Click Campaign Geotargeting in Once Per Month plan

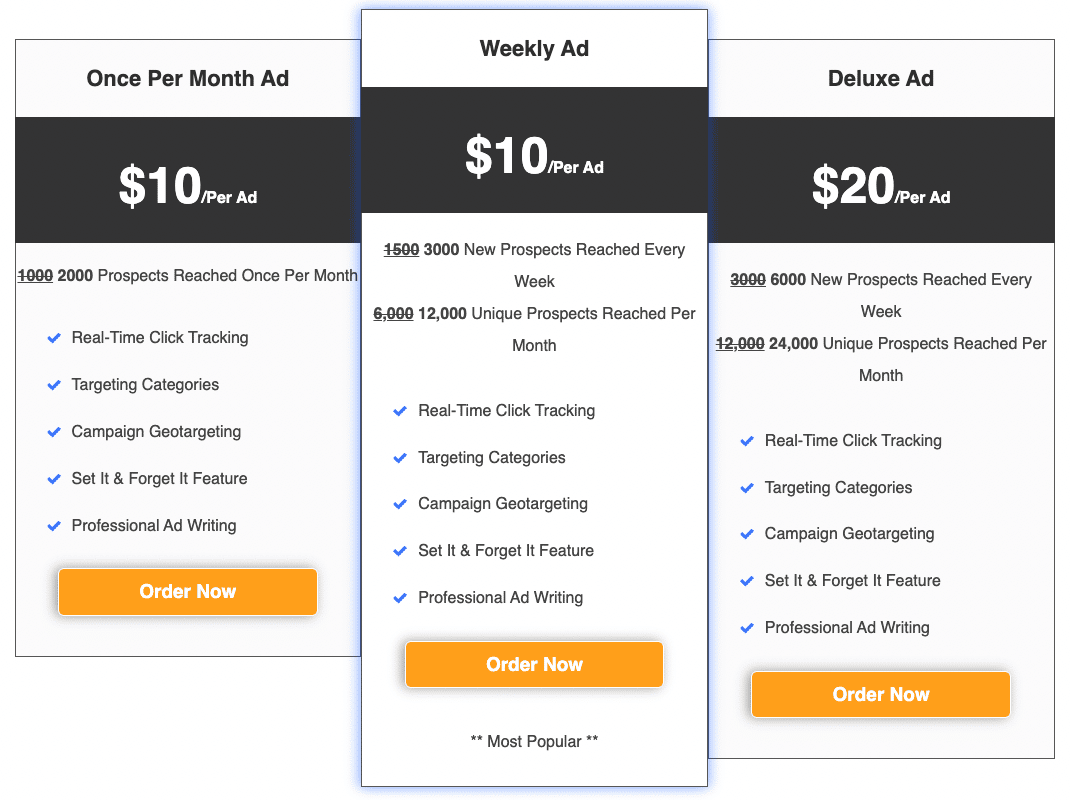pos(156,432)
